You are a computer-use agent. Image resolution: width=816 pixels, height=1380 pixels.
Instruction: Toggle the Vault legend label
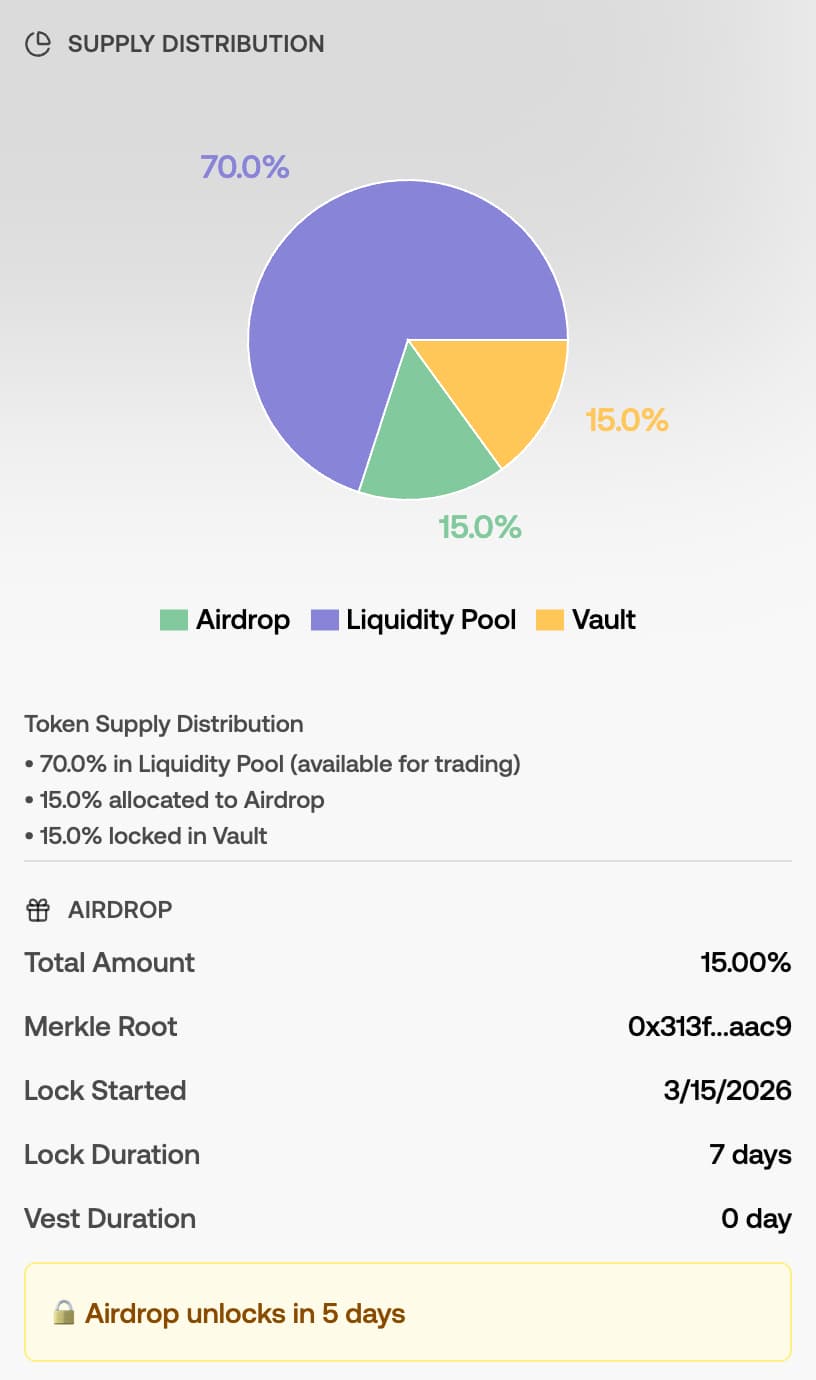[604, 620]
